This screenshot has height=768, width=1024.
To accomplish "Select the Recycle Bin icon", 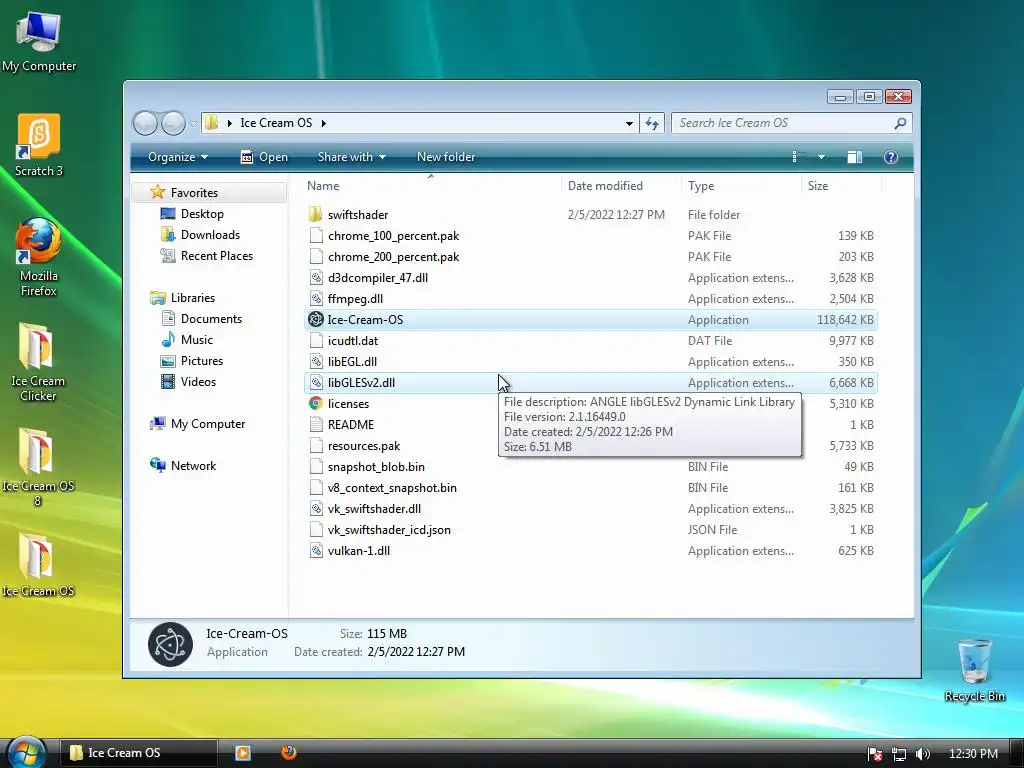I will 974,669.
